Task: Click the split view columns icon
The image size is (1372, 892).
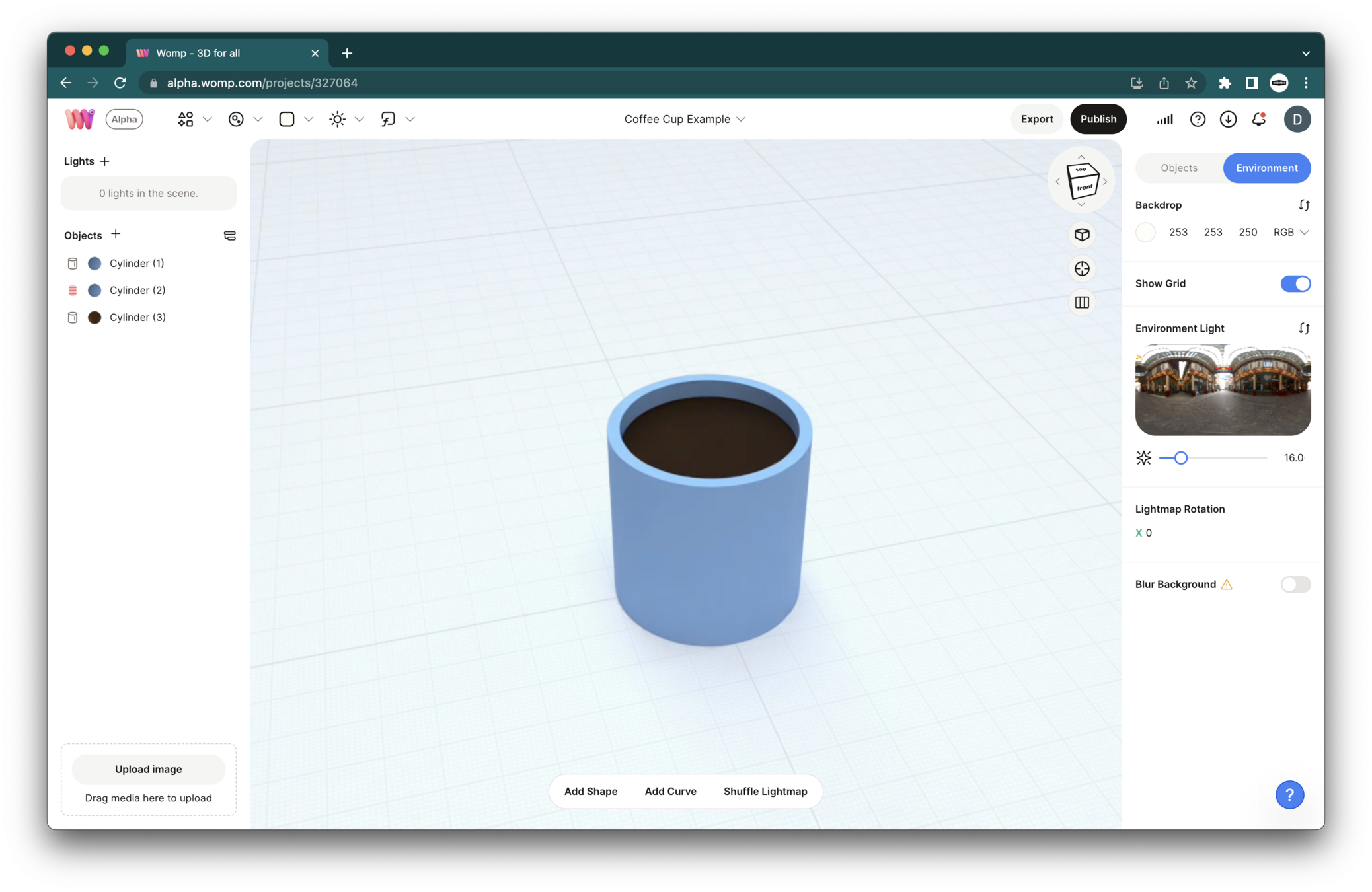Action: point(1082,303)
